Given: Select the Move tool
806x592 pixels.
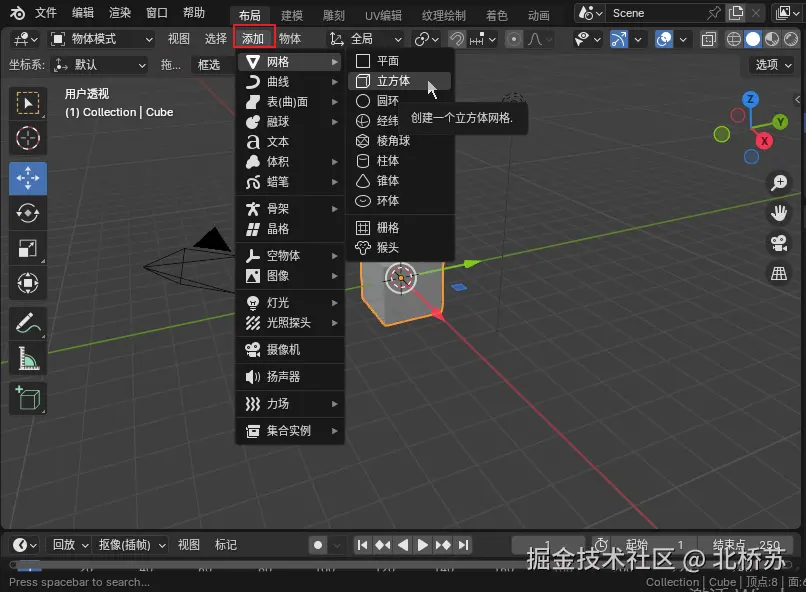Looking at the screenshot, I should pyautogui.click(x=28, y=178).
